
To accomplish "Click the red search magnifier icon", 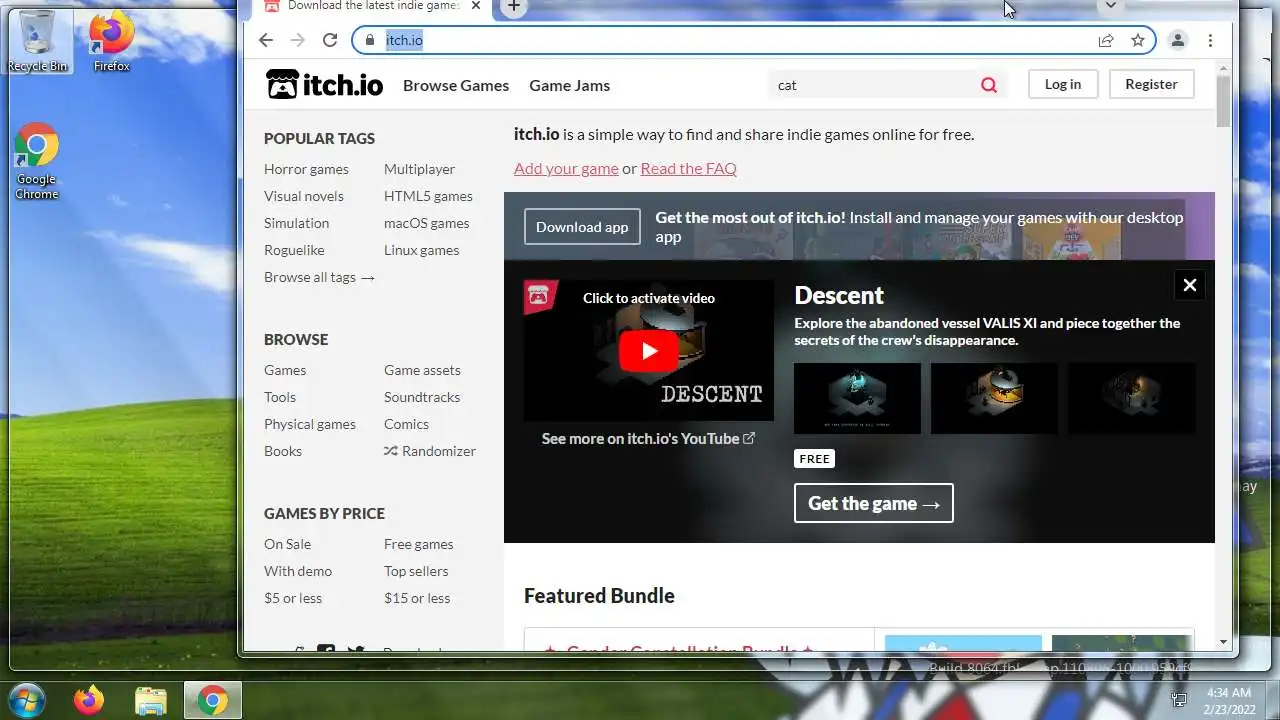I will click(989, 85).
